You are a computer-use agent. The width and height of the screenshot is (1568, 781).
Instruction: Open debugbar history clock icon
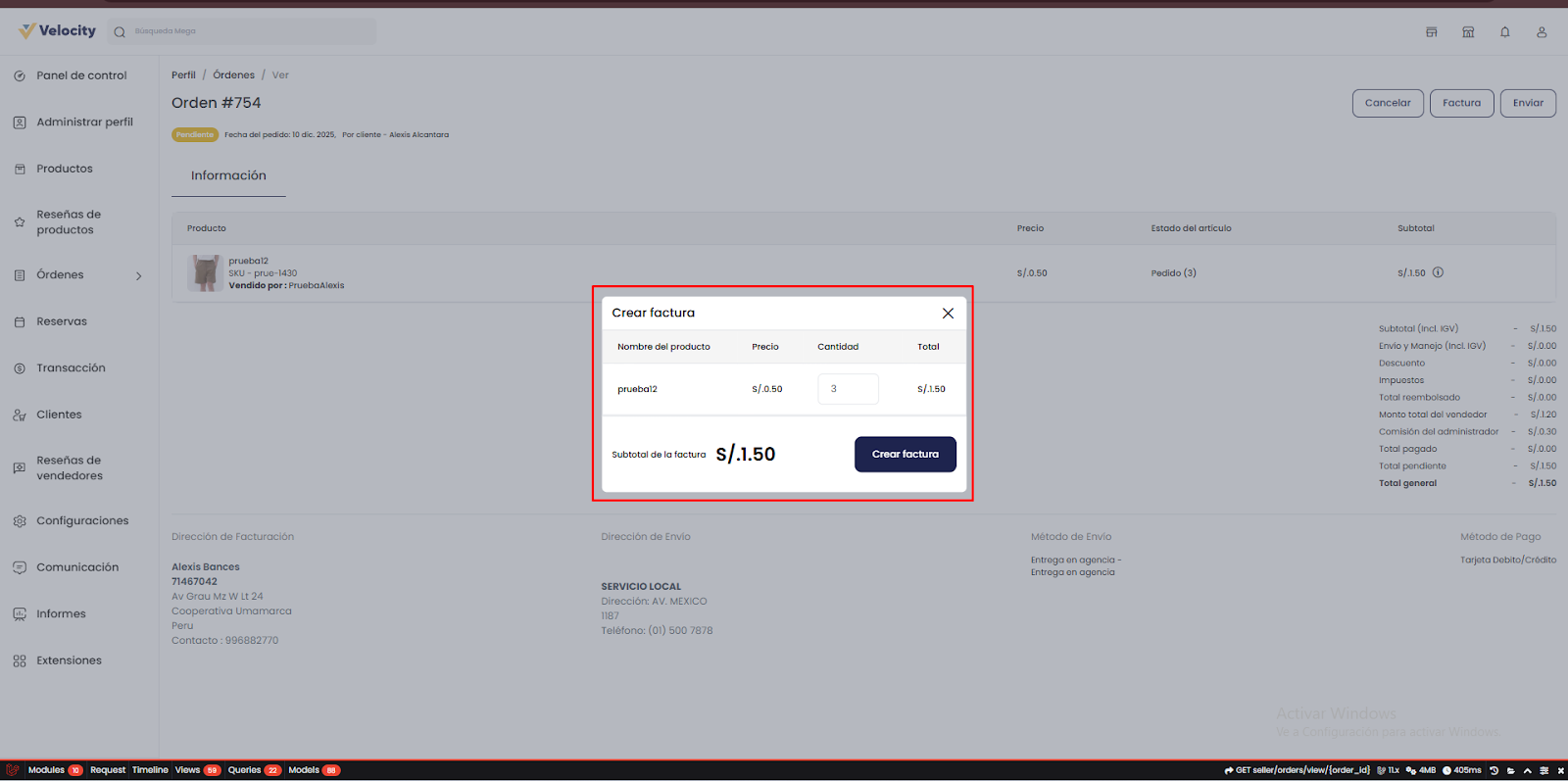pyautogui.click(x=1494, y=770)
